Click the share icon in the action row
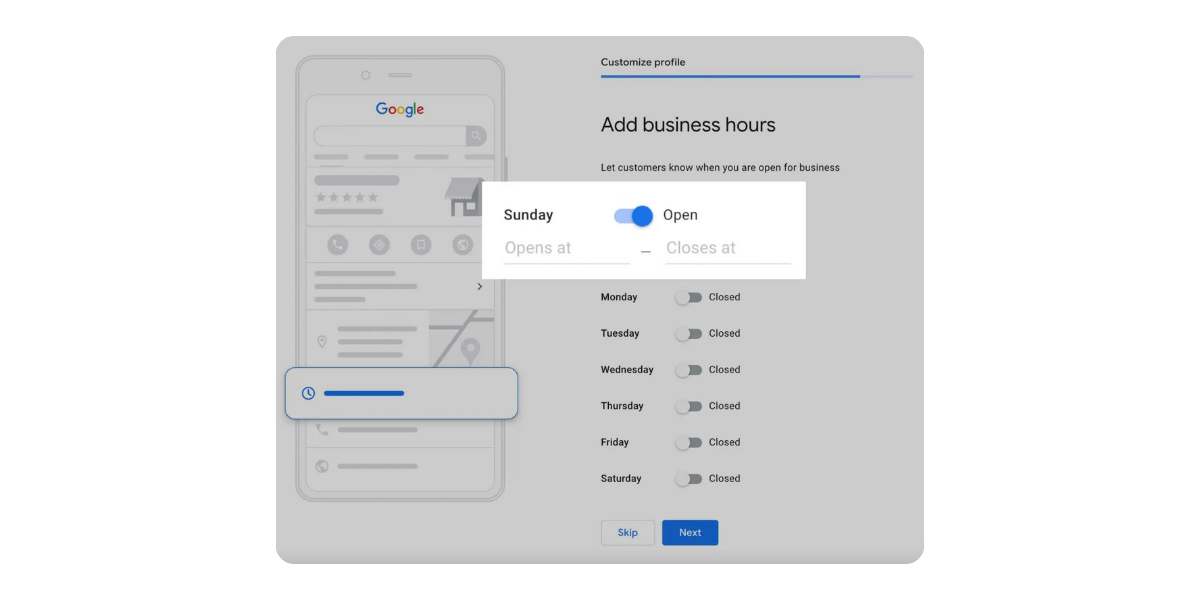Screen dimensions: 1200x600 coord(461,245)
